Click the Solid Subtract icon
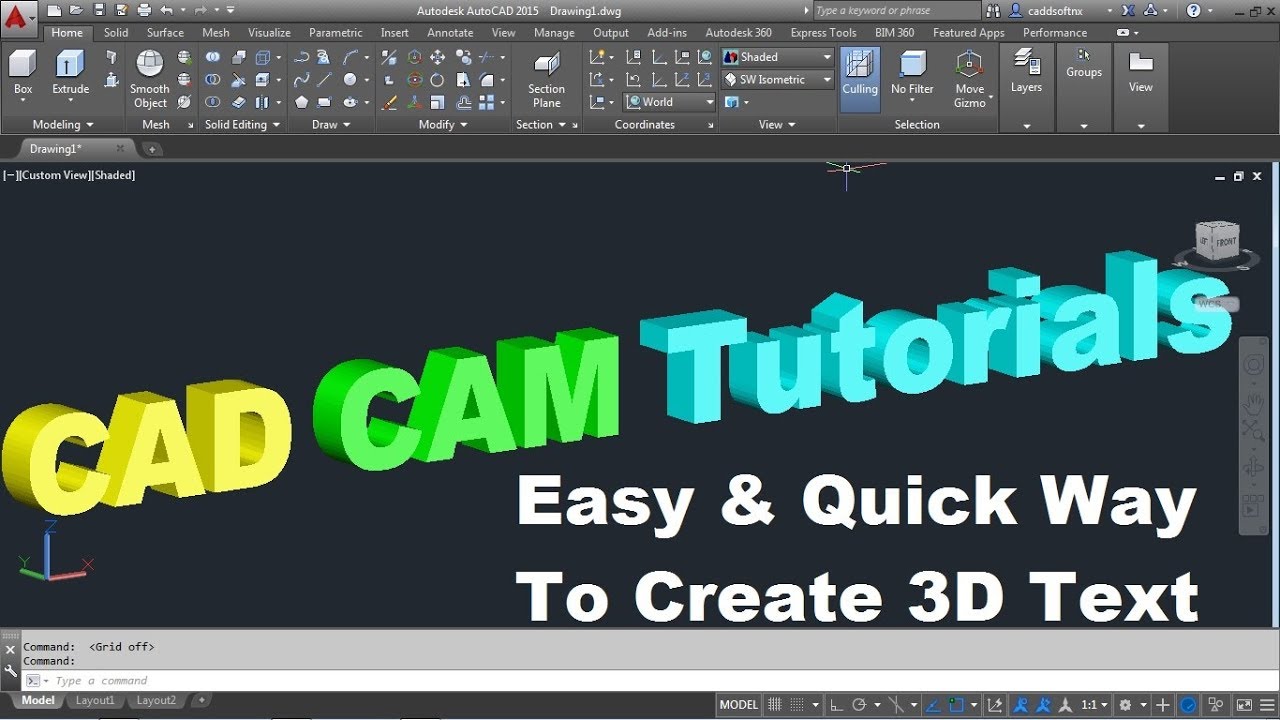Screen dimensions: 1280x720 (213, 80)
